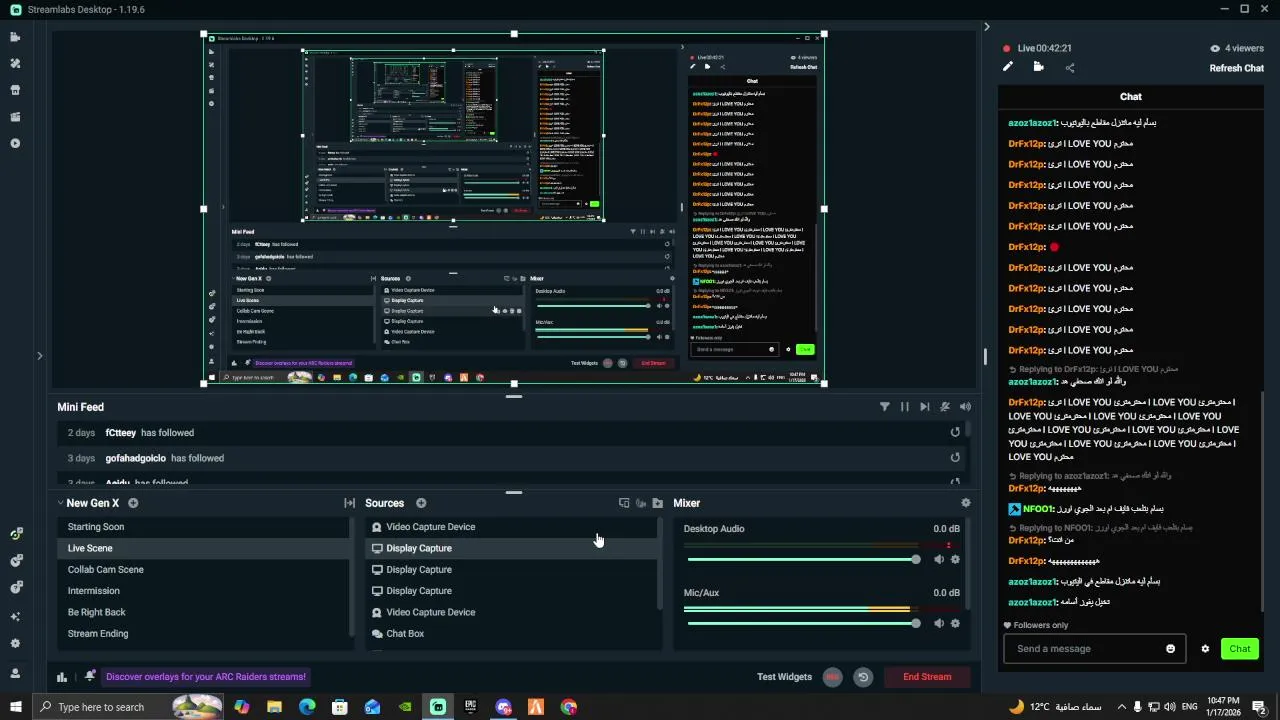This screenshot has width=1280, height=720.
Task: Send message with green Chat button
Action: click(1240, 649)
